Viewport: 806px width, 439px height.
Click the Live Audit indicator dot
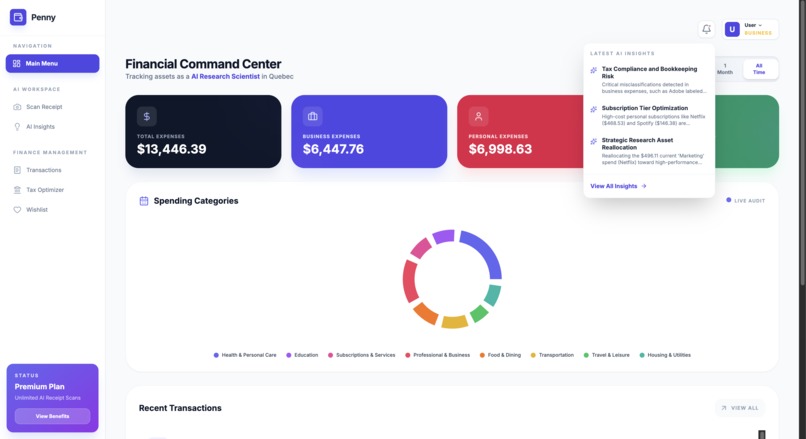click(x=728, y=200)
